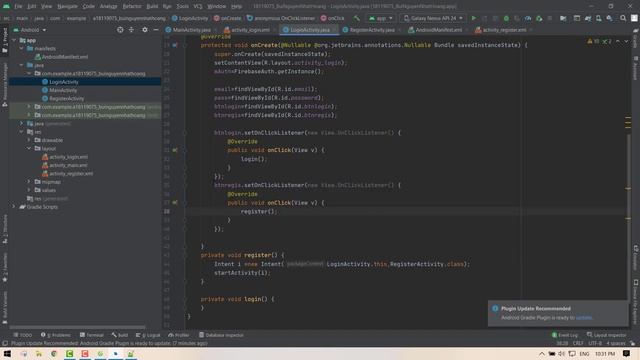This screenshot has height=360, width=640.
Task: Expand the mipmap folder
Action: pos(29,182)
